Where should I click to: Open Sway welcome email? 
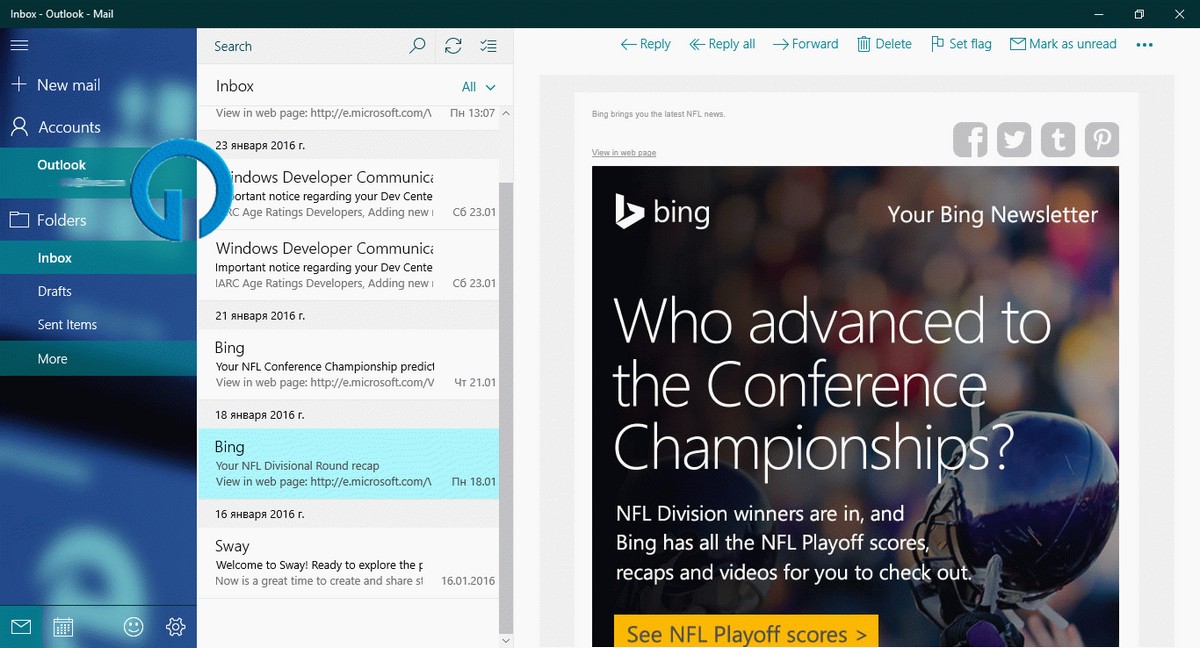pos(348,563)
